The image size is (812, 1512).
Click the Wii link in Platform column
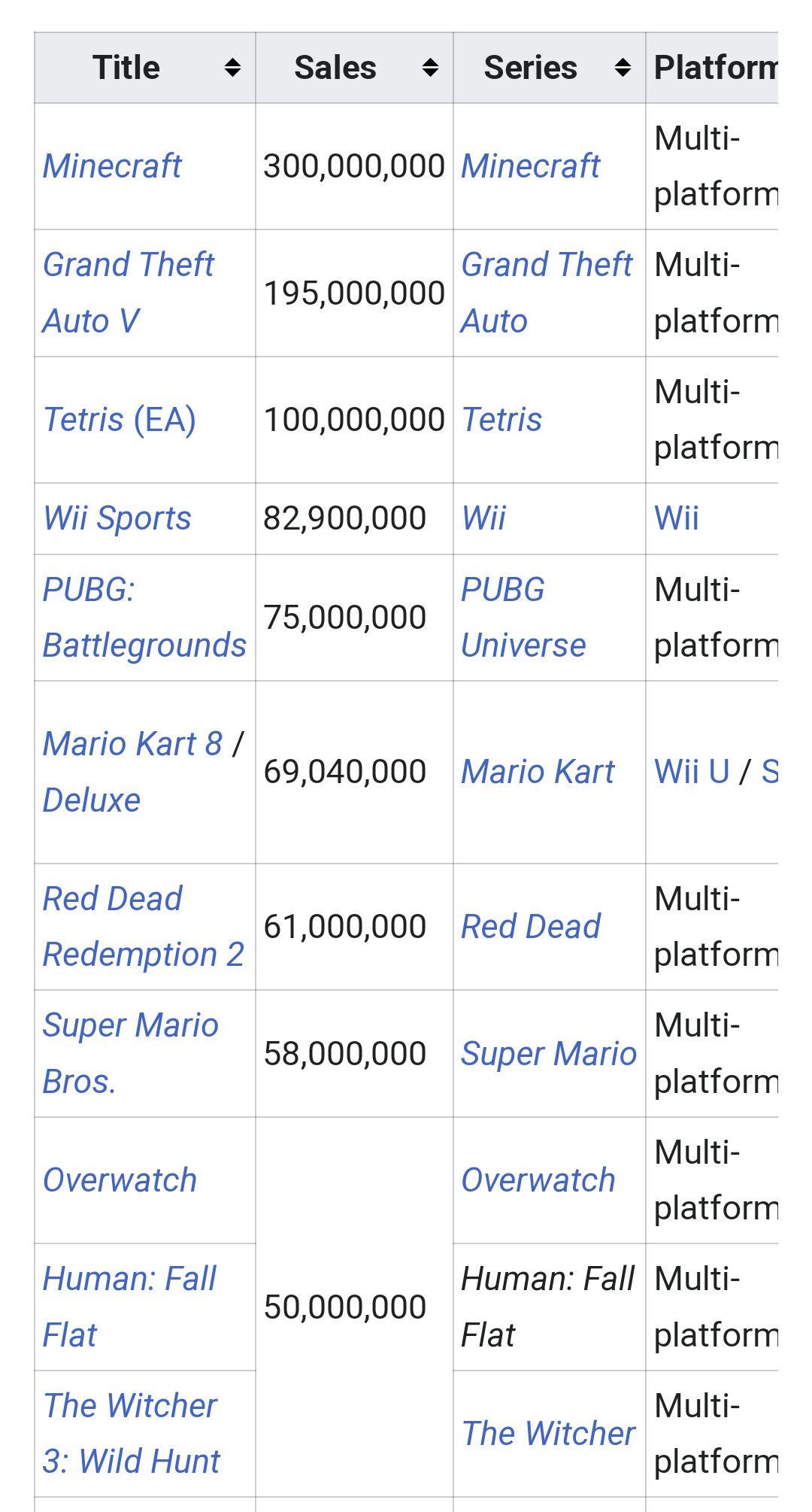click(x=677, y=518)
